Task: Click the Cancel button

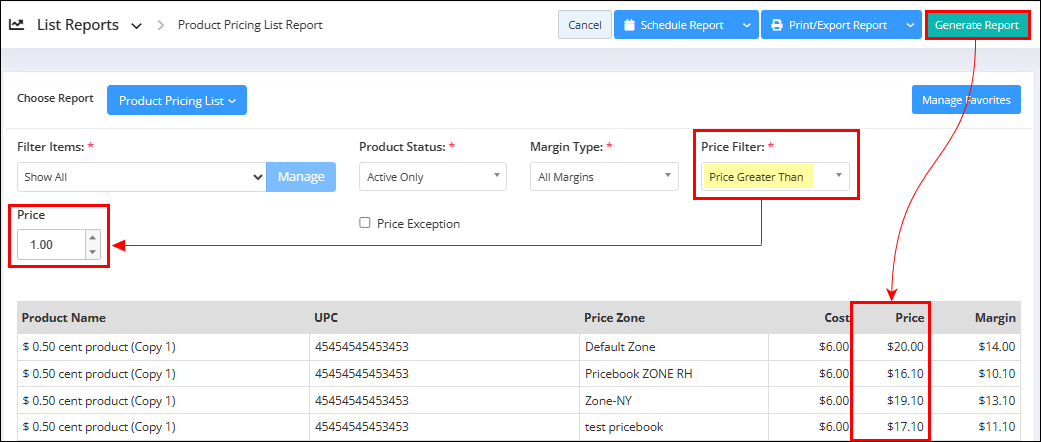Action: tap(585, 25)
